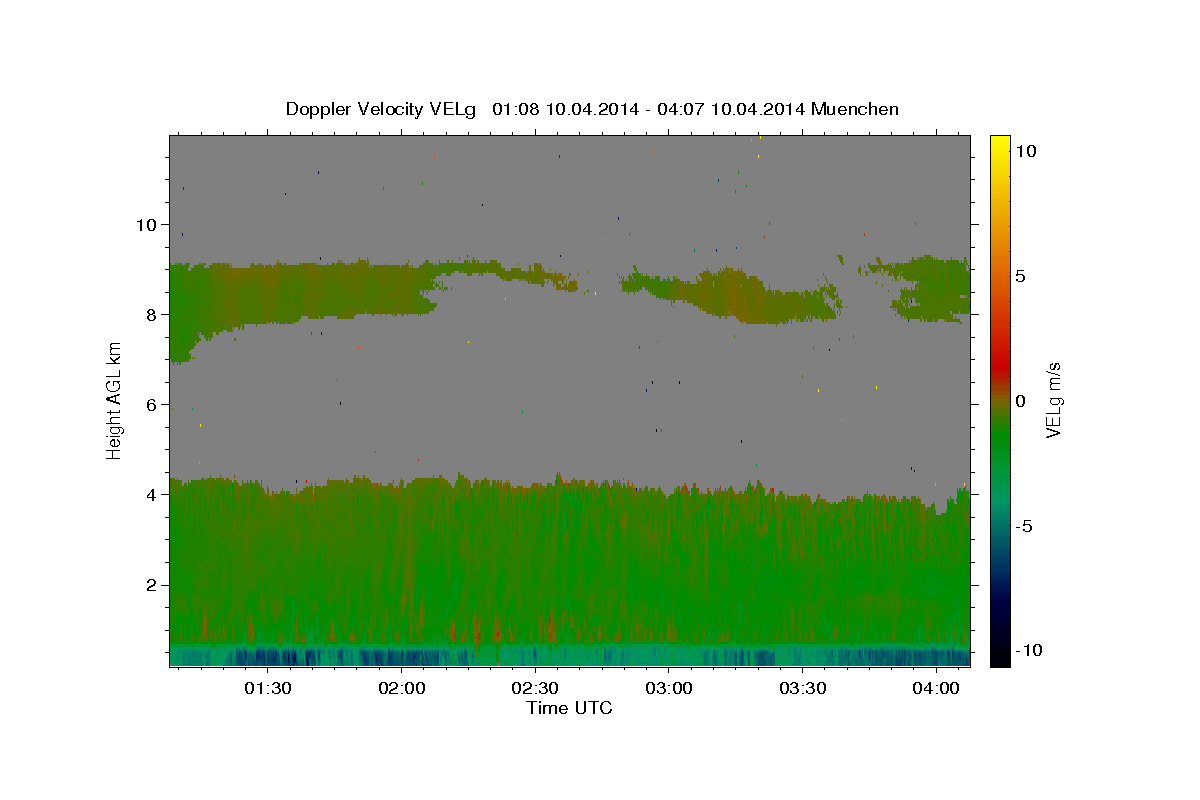Click the yellow top of the color scale
Image resolution: width=1200 pixels, height=800 pixels.
point(999,145)
